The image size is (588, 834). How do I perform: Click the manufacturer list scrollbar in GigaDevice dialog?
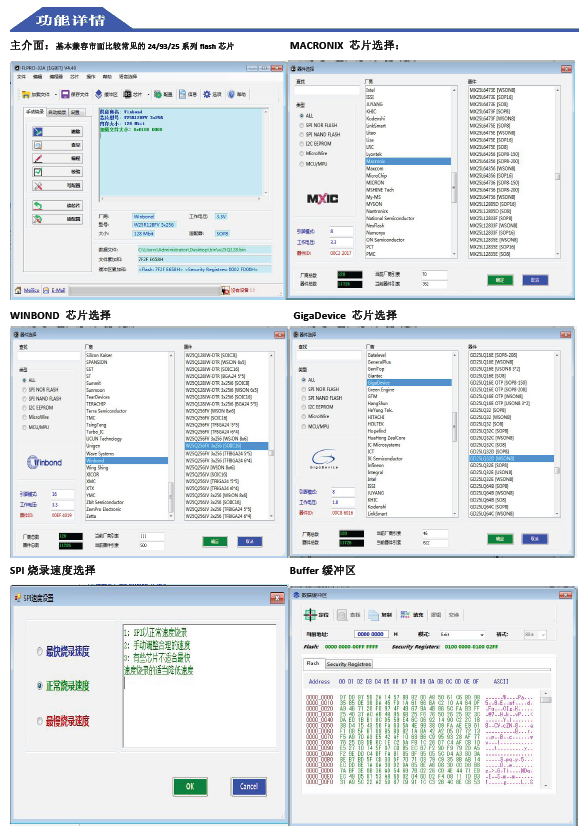(454, 434)
